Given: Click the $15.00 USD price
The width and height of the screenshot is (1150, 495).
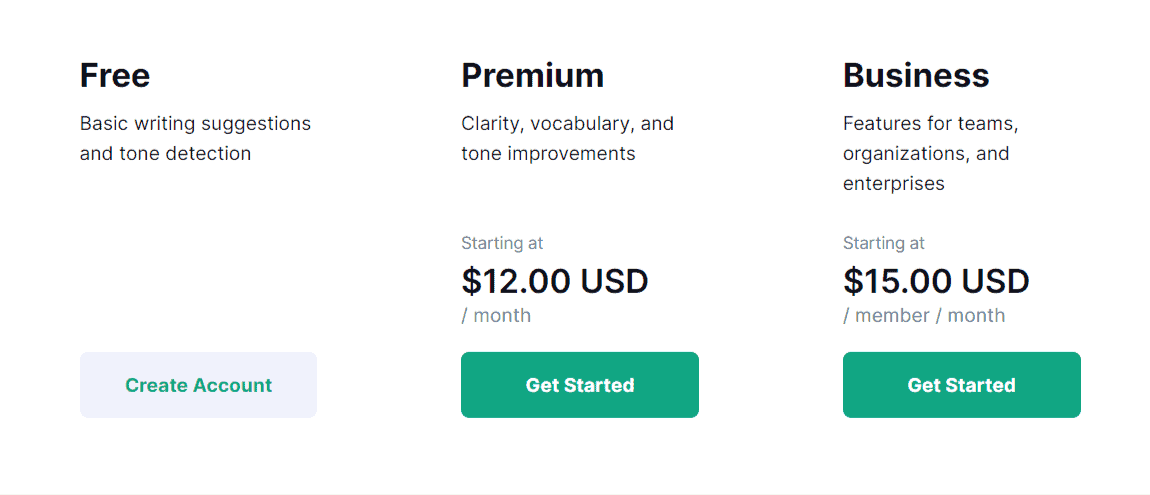Looking at the screenshot, I should coord(936,281).
